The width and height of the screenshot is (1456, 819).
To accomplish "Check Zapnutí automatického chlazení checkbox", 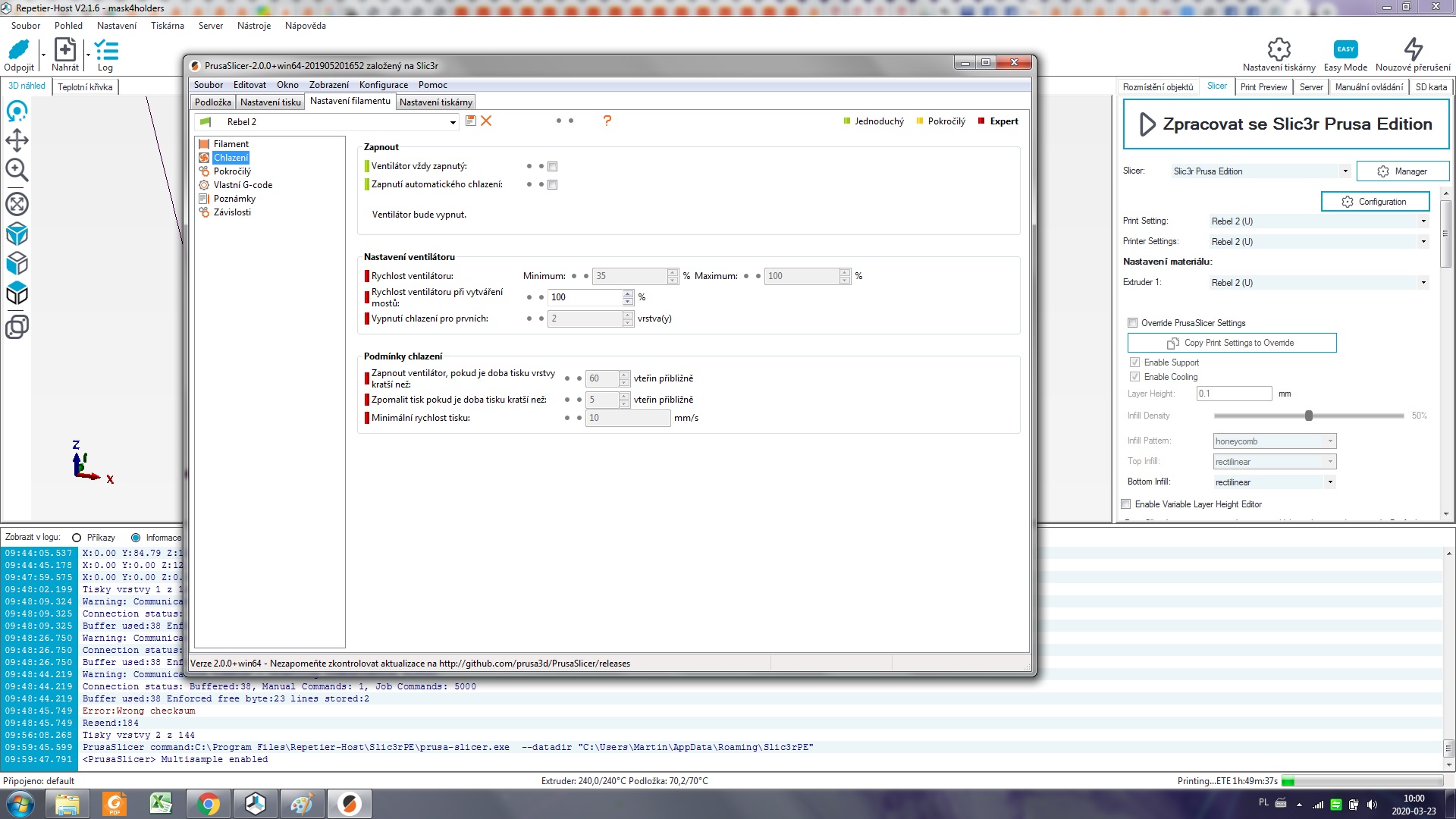I will (553, 184).
